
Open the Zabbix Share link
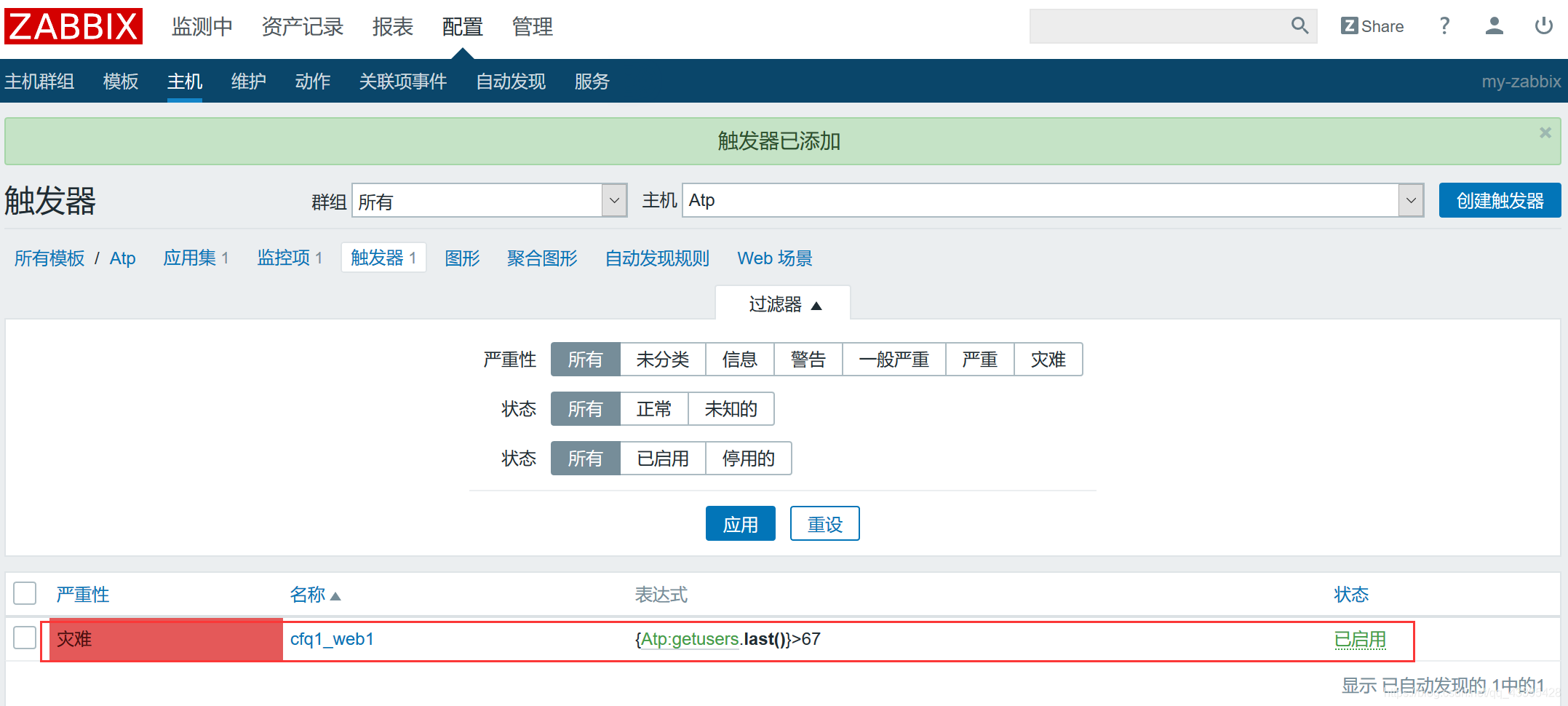point(1372,26)
